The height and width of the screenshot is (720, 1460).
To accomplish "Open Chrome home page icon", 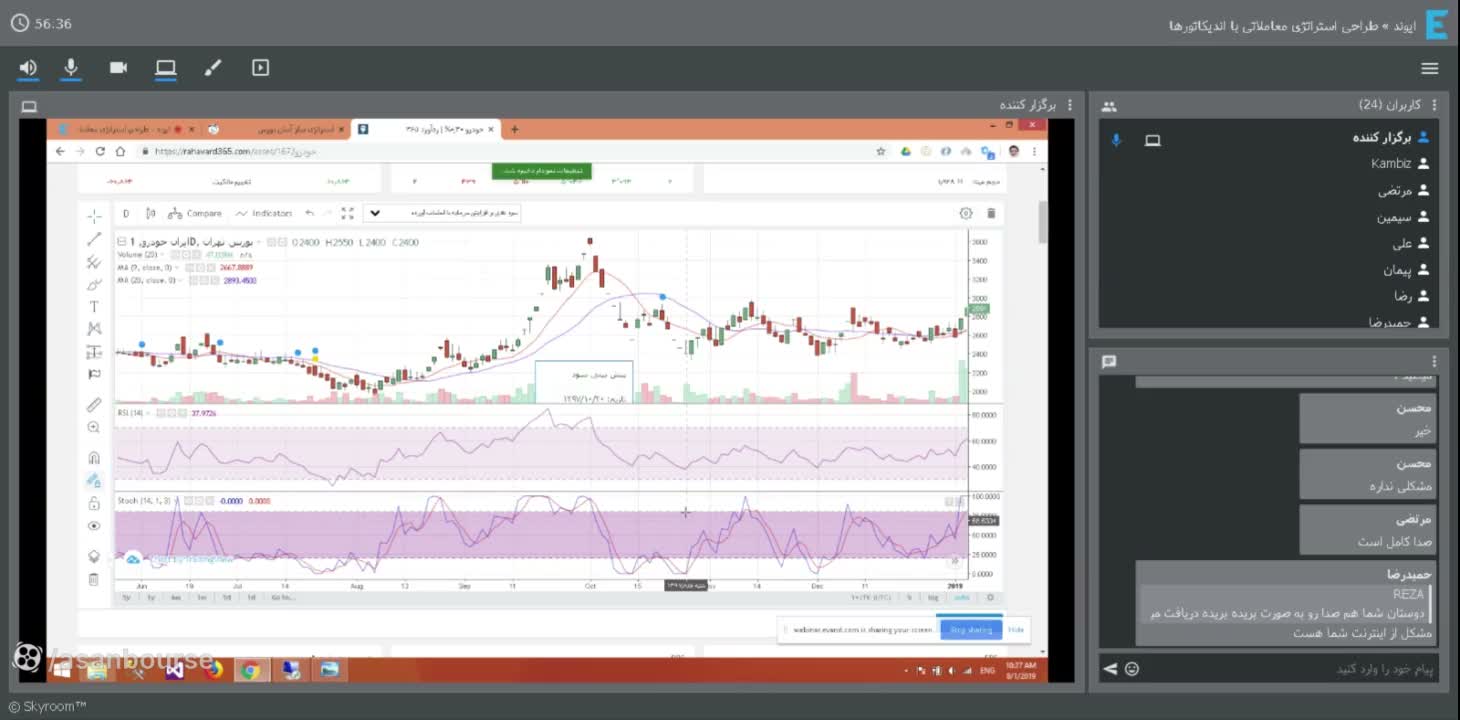I will [x=120, y=151].
